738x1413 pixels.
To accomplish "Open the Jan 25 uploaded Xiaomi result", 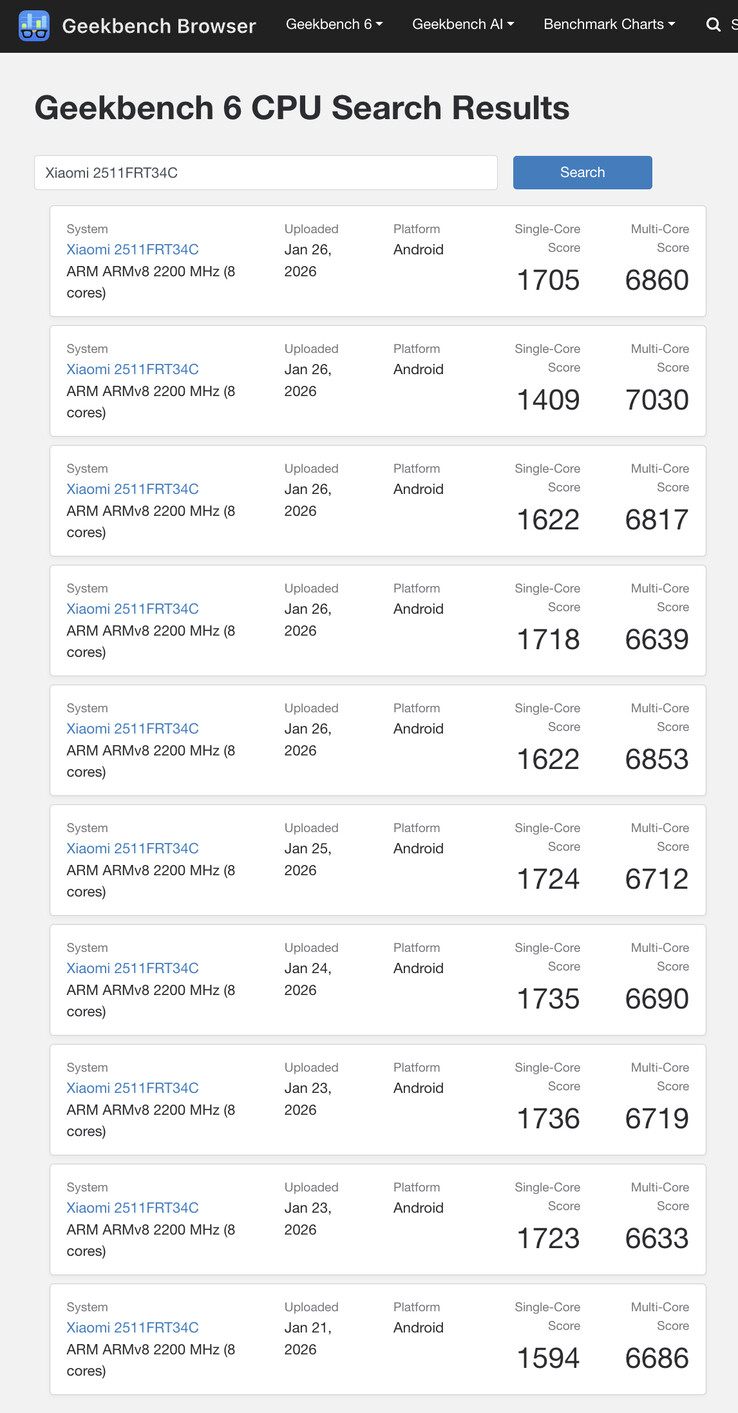I will (132, 848).
